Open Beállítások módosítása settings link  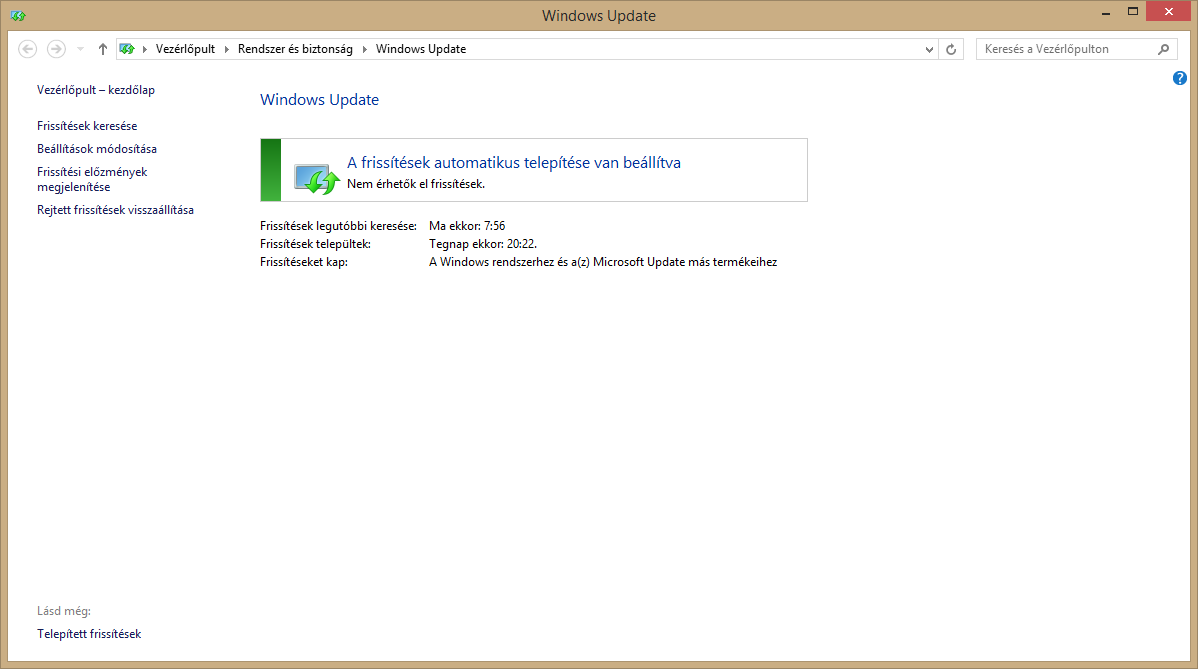(97, 149)
